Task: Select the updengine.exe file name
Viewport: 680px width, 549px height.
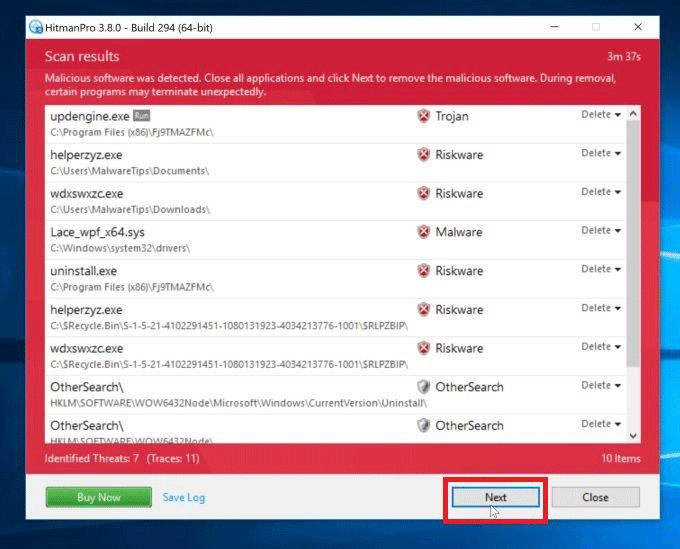Action: coord(90,116)
